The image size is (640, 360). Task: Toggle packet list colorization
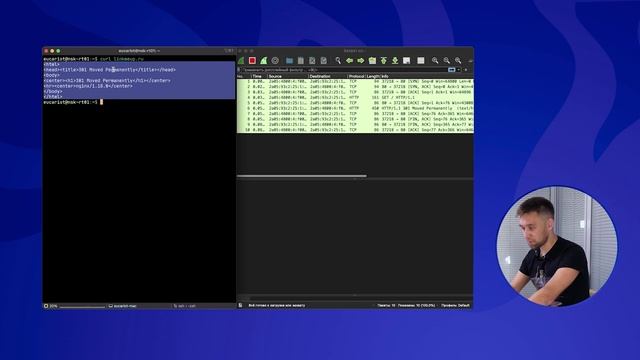[x=421, y=60]
